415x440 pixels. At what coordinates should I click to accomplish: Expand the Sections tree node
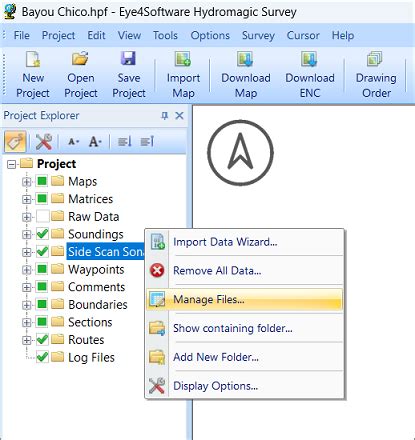coord(27,323)
